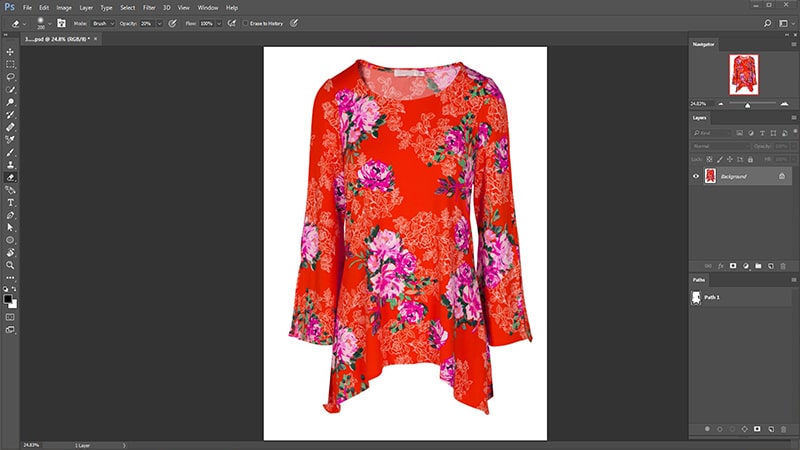Select the Pen tool
800x450 pixels.
10,215
